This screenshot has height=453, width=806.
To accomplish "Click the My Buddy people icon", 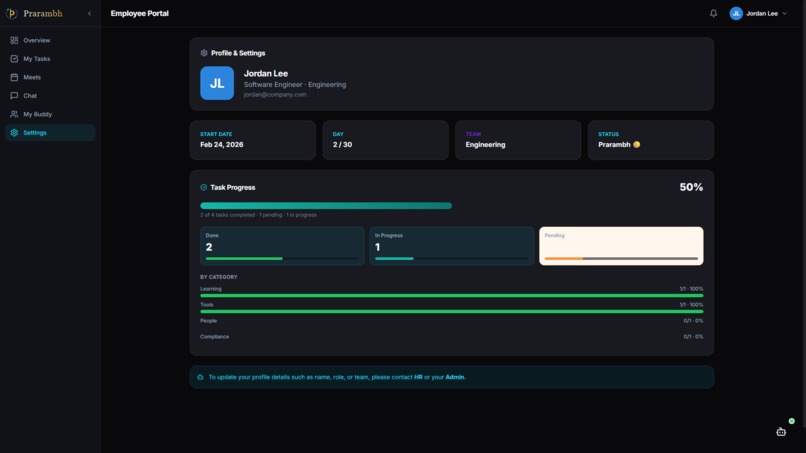I will click(x=14, y=114).
